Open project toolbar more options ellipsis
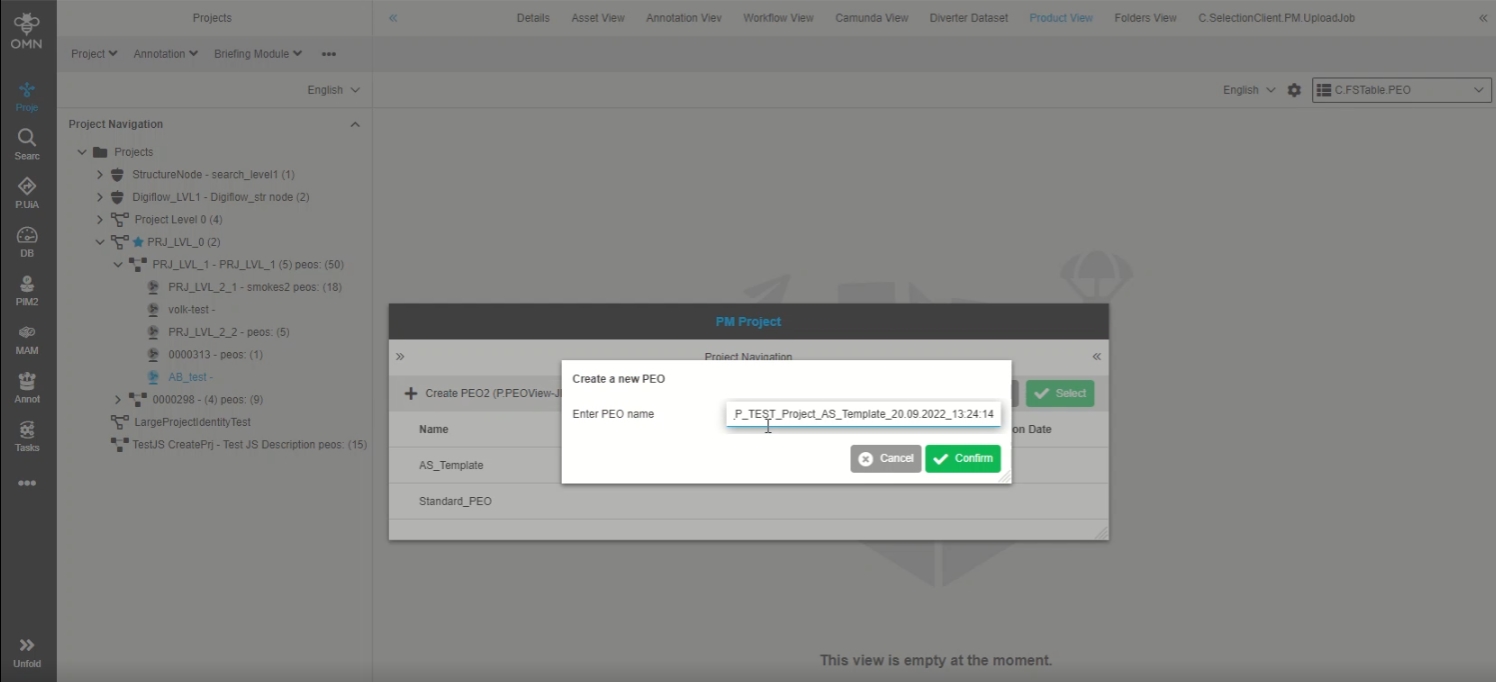 (329, 54)
